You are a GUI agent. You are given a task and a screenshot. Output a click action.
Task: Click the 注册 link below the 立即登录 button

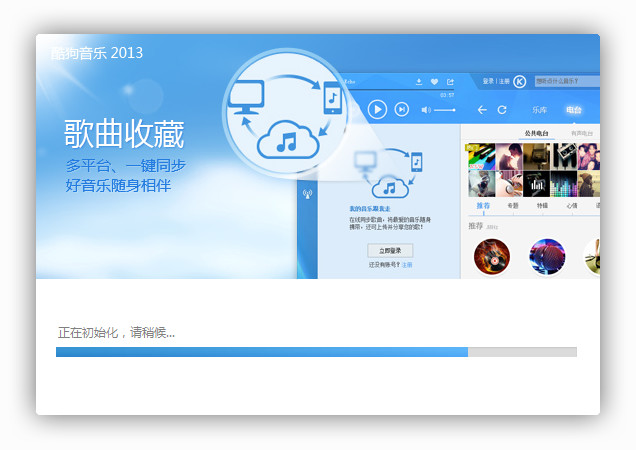tap(407, 265)
